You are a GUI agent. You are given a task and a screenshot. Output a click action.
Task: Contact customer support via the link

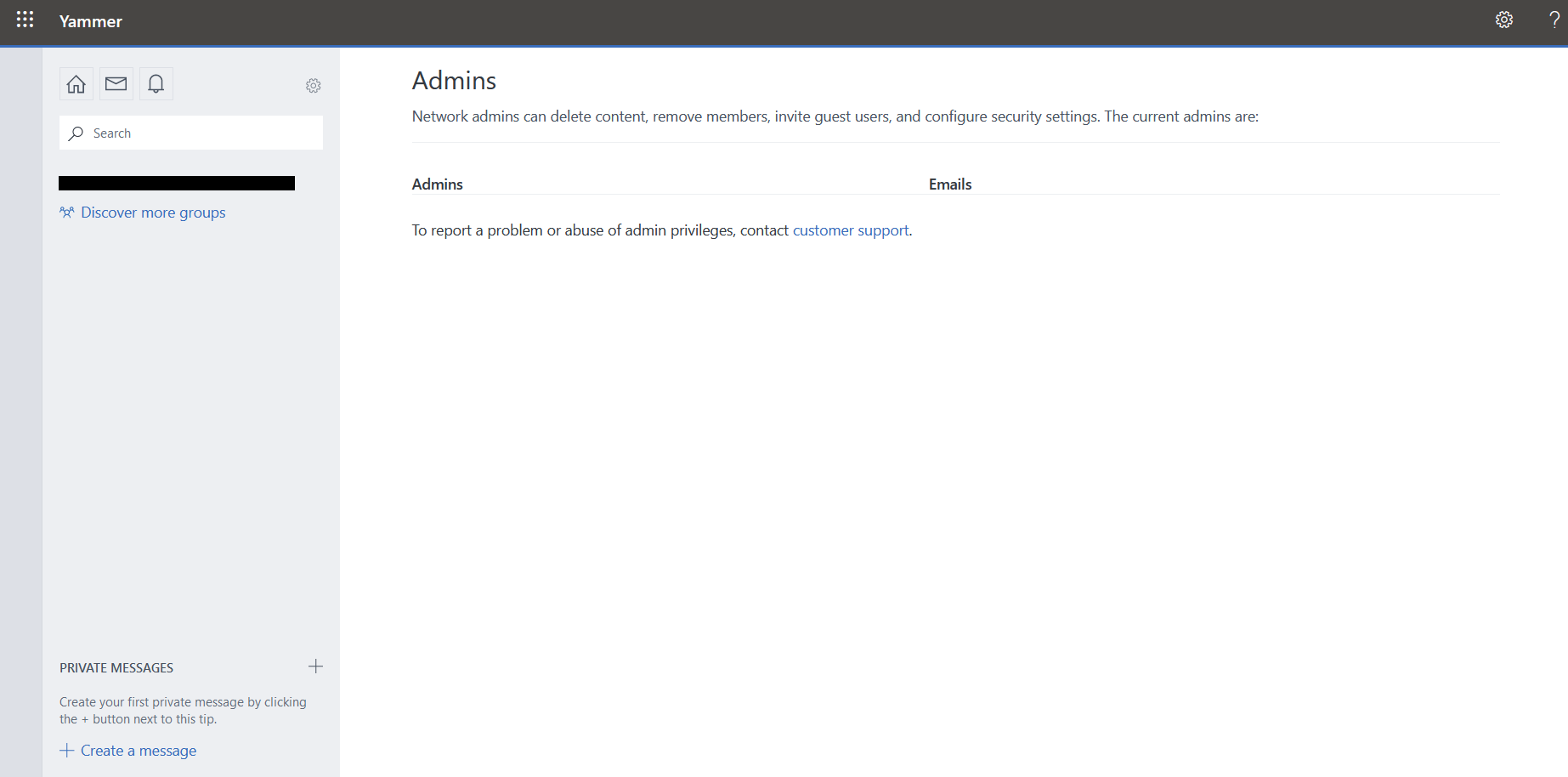pos(850,230)
